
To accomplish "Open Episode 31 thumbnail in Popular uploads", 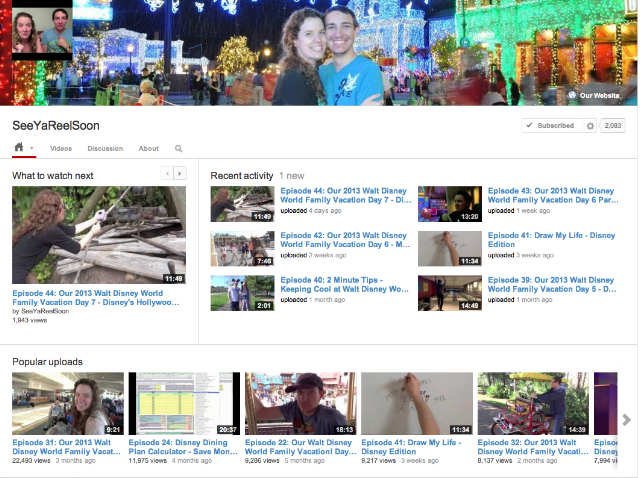I will click(68, 403).
